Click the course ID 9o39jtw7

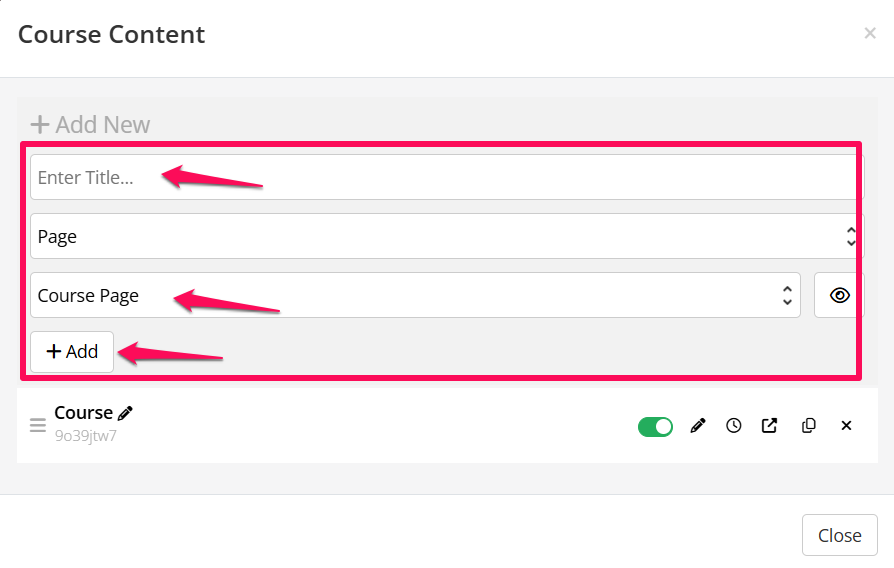tap(85, 435)
